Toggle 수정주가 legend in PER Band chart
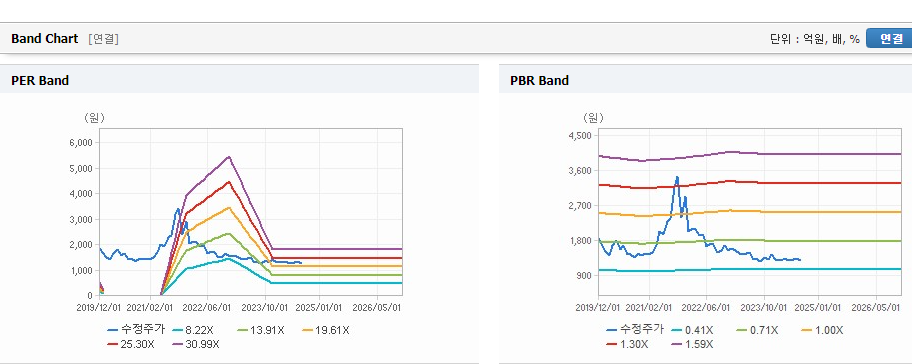The width and height of the screenshot is (912, 364). click(x=136, y=330)
